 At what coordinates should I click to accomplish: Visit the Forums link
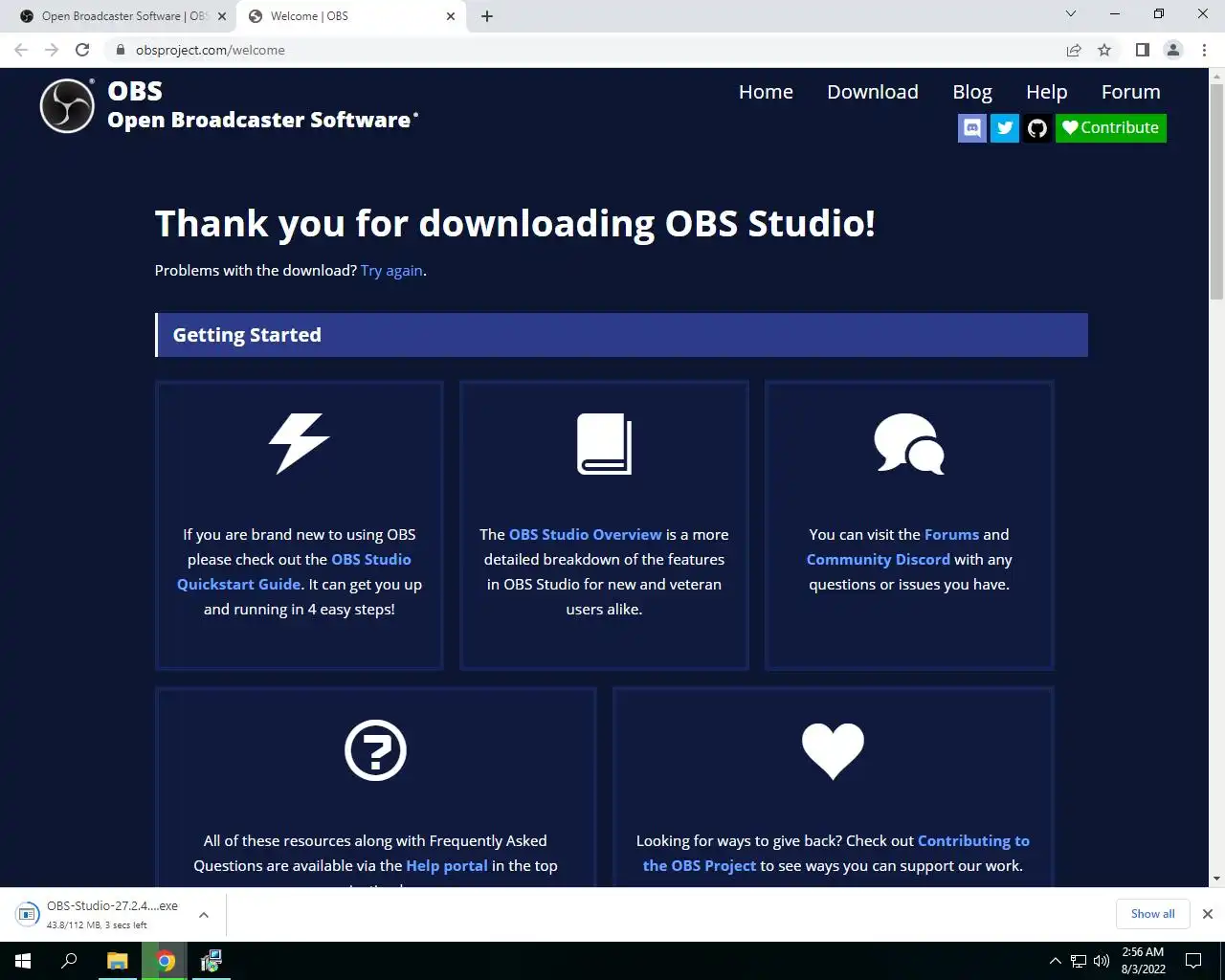tap(952, 534)
